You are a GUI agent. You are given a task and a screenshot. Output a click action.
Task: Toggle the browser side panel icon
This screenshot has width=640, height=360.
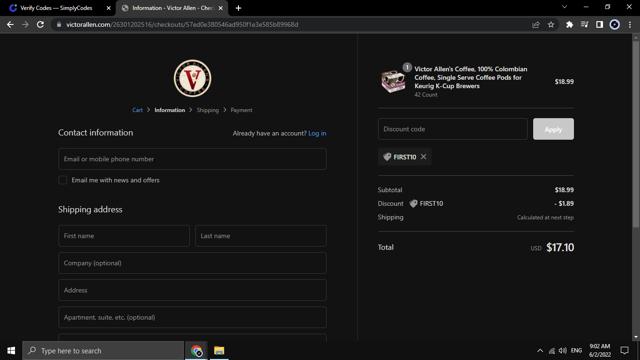[599, 24]
